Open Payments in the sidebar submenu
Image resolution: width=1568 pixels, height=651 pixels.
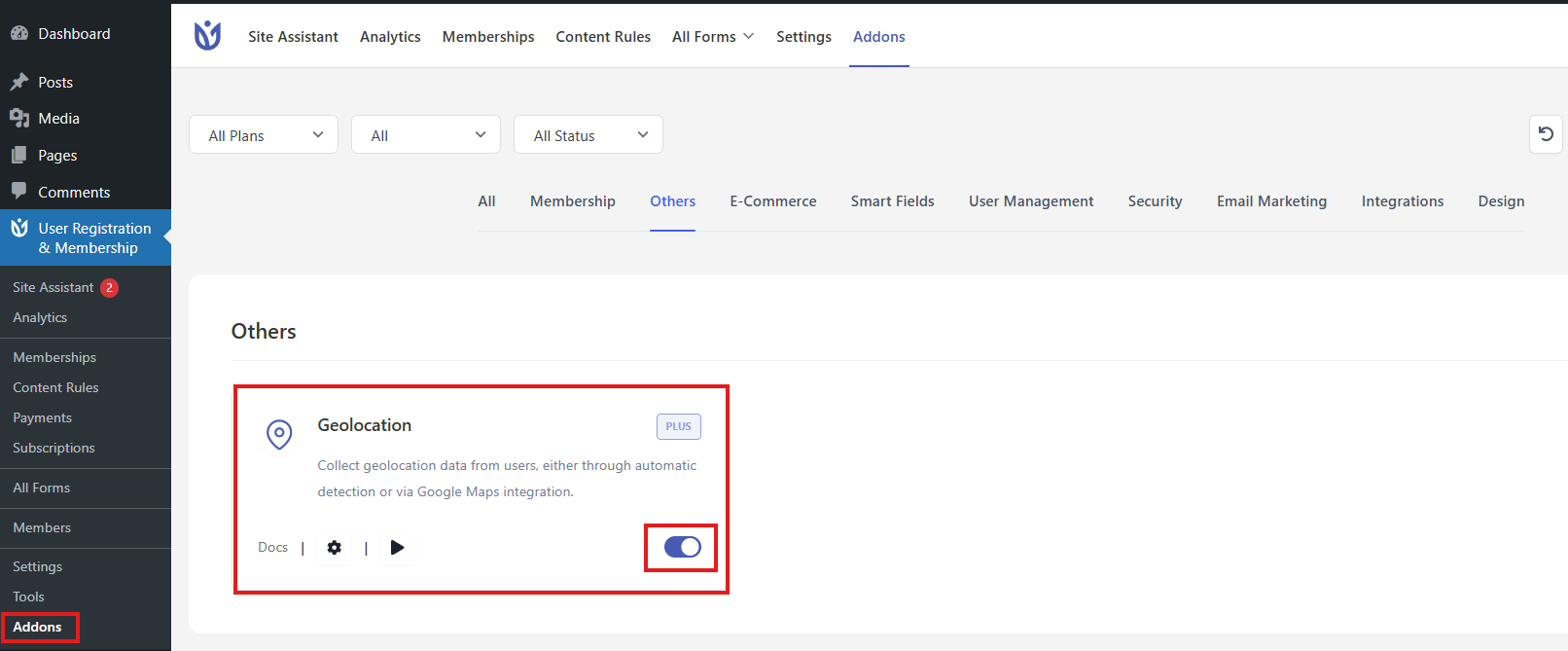pyautogui.click(x=42, y=418)
